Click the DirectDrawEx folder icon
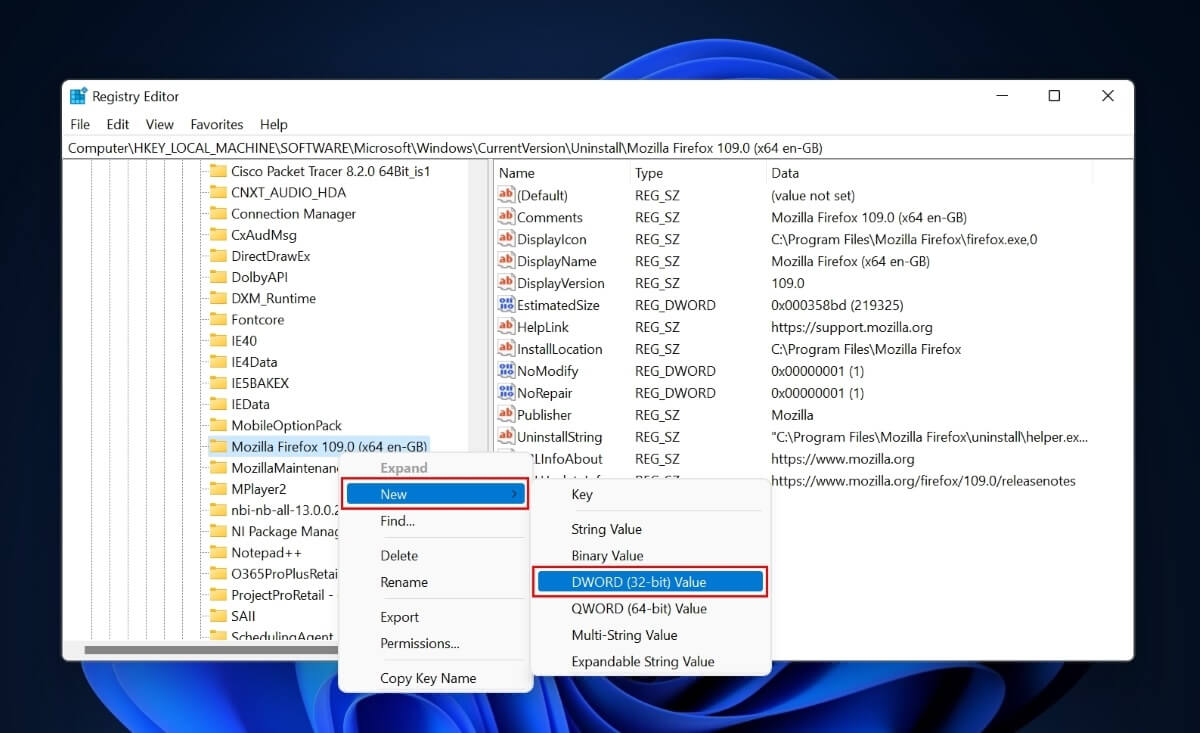Screen dimensions: 1200x733 [219, 256]
